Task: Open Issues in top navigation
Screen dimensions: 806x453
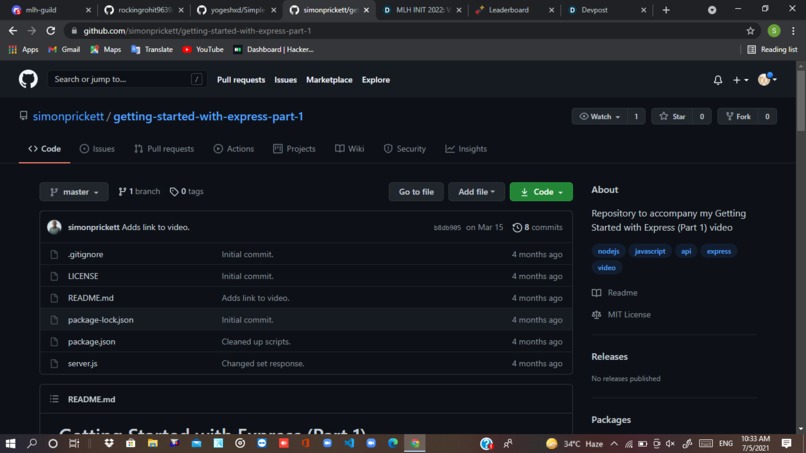Action: 285,80
